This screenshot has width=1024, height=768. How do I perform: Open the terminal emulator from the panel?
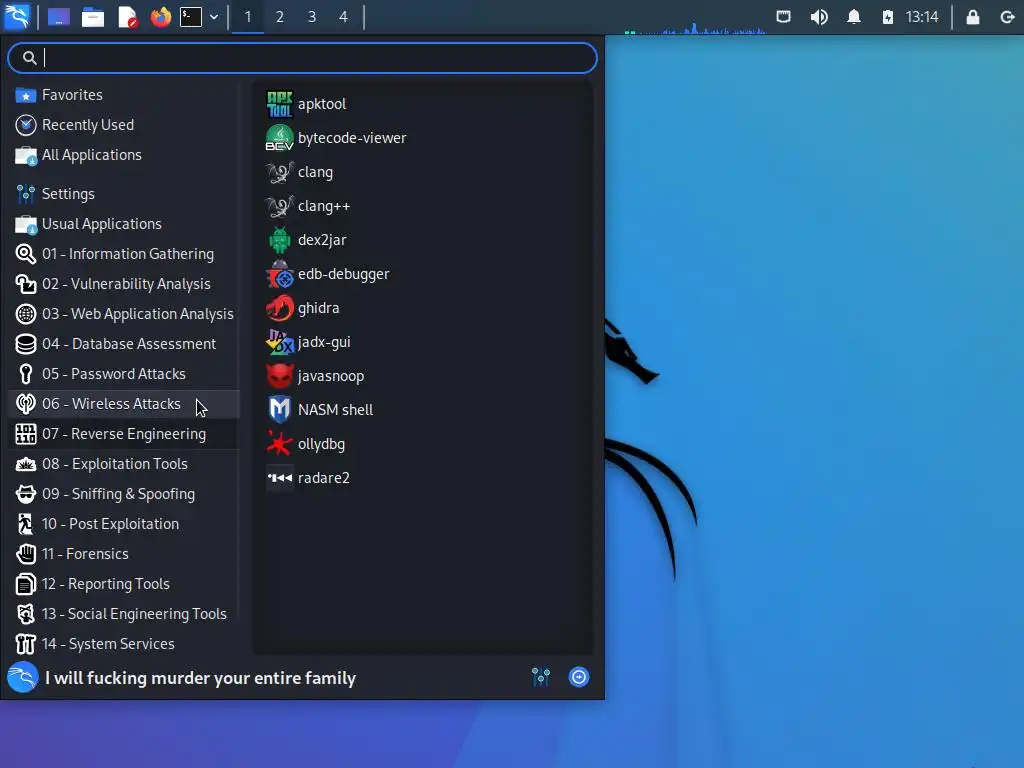[191, 17]
